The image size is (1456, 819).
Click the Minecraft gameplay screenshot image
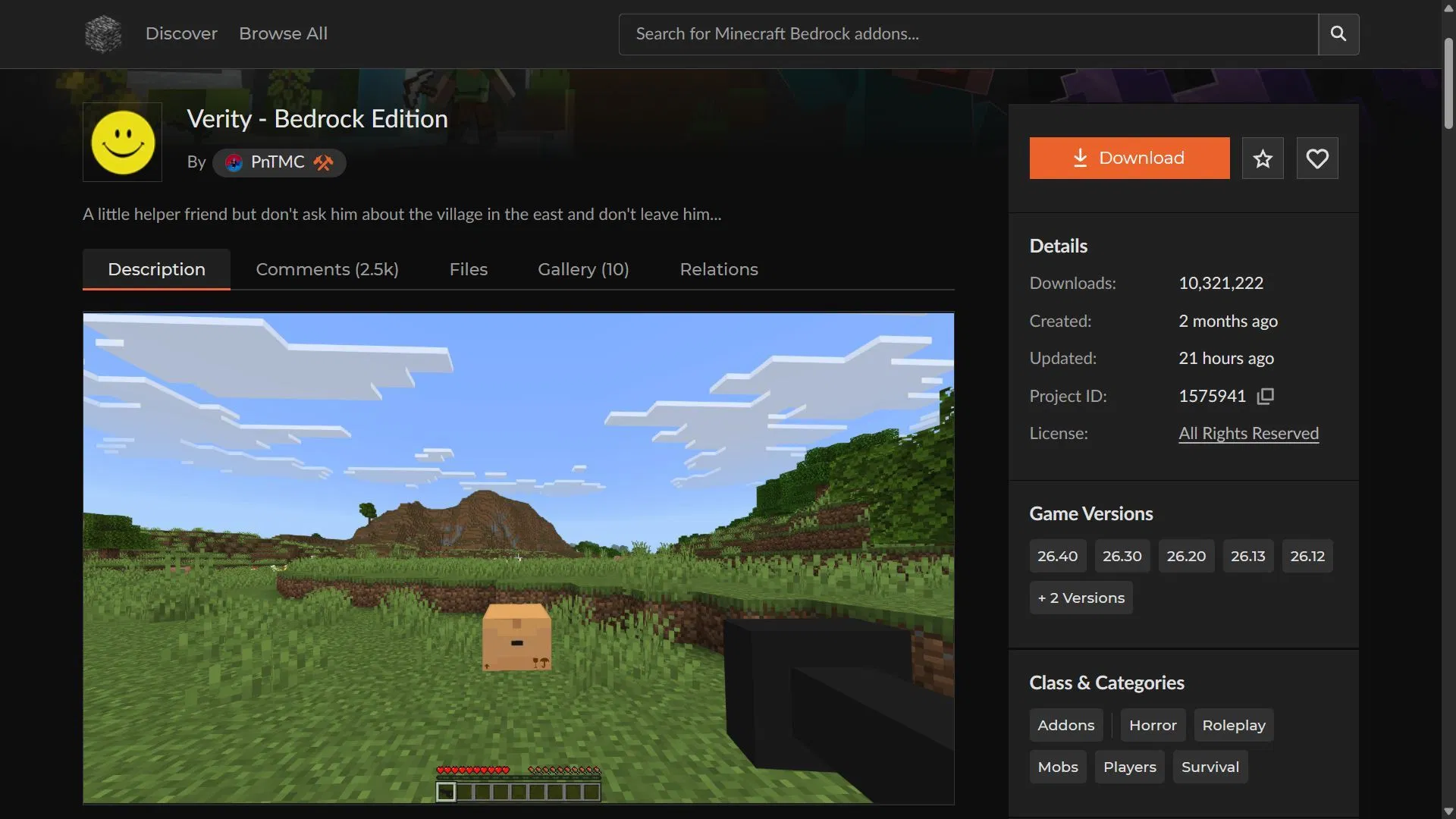click(x=519, y=558)
